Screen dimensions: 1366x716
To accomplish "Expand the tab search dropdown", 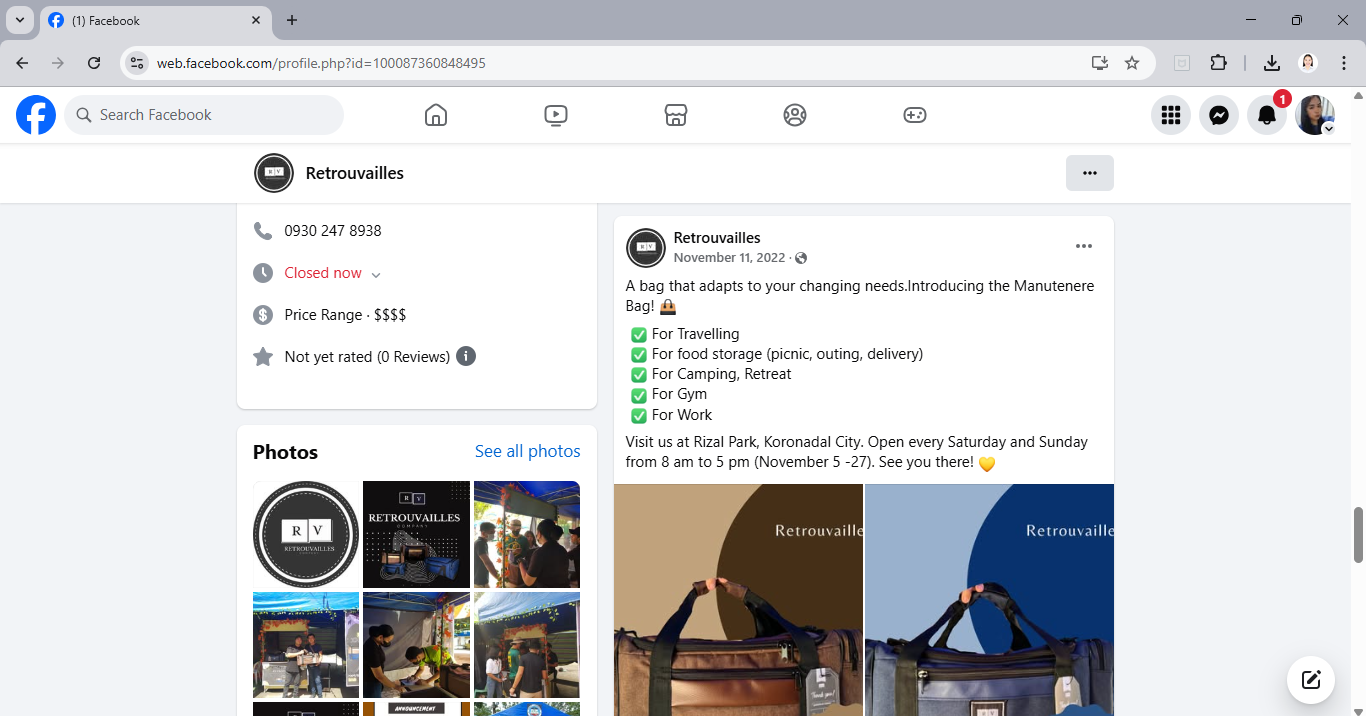I will point(20,20).
